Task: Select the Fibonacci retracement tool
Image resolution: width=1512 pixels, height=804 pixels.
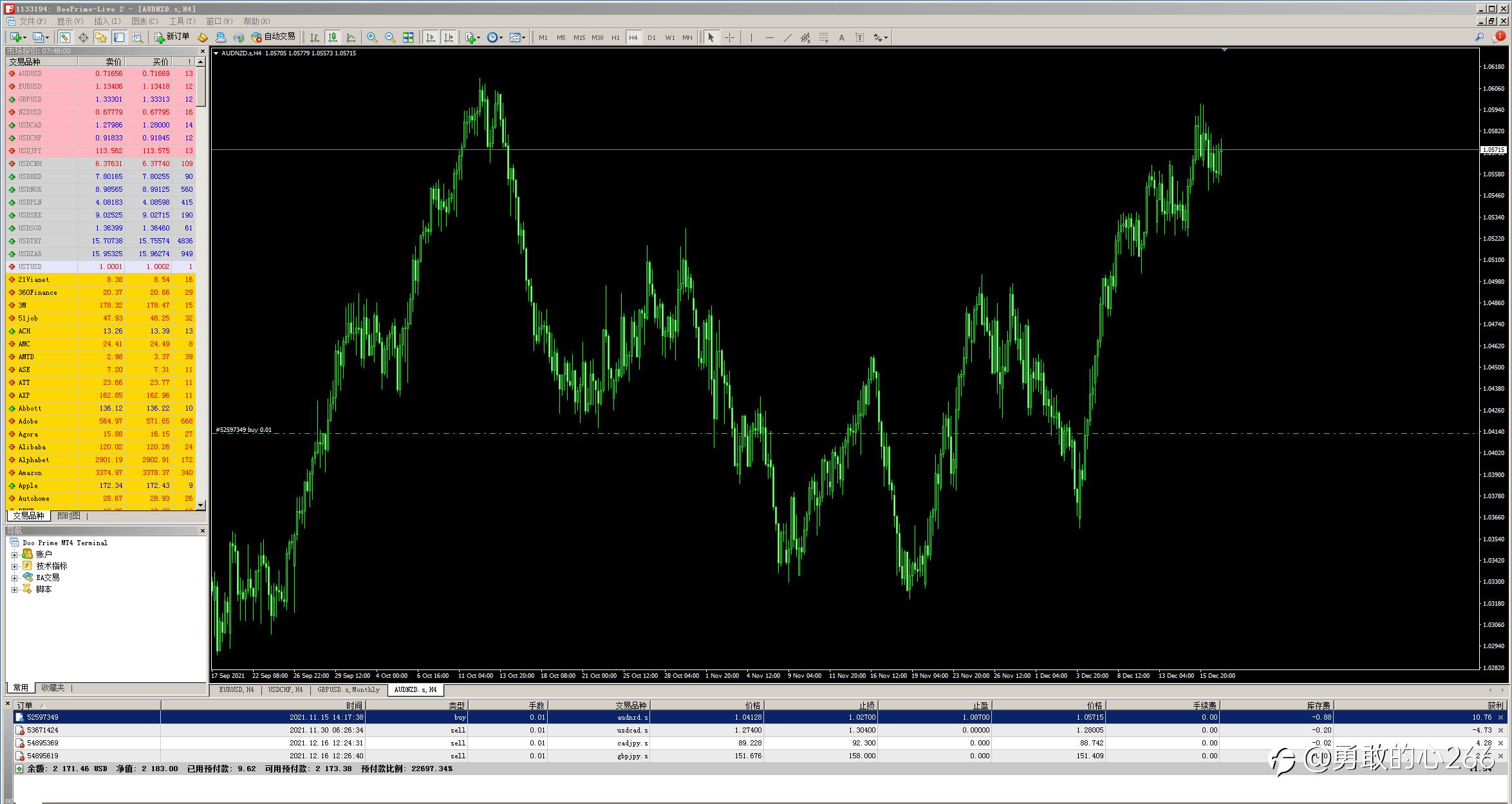Action: click(x=823, y=37)
